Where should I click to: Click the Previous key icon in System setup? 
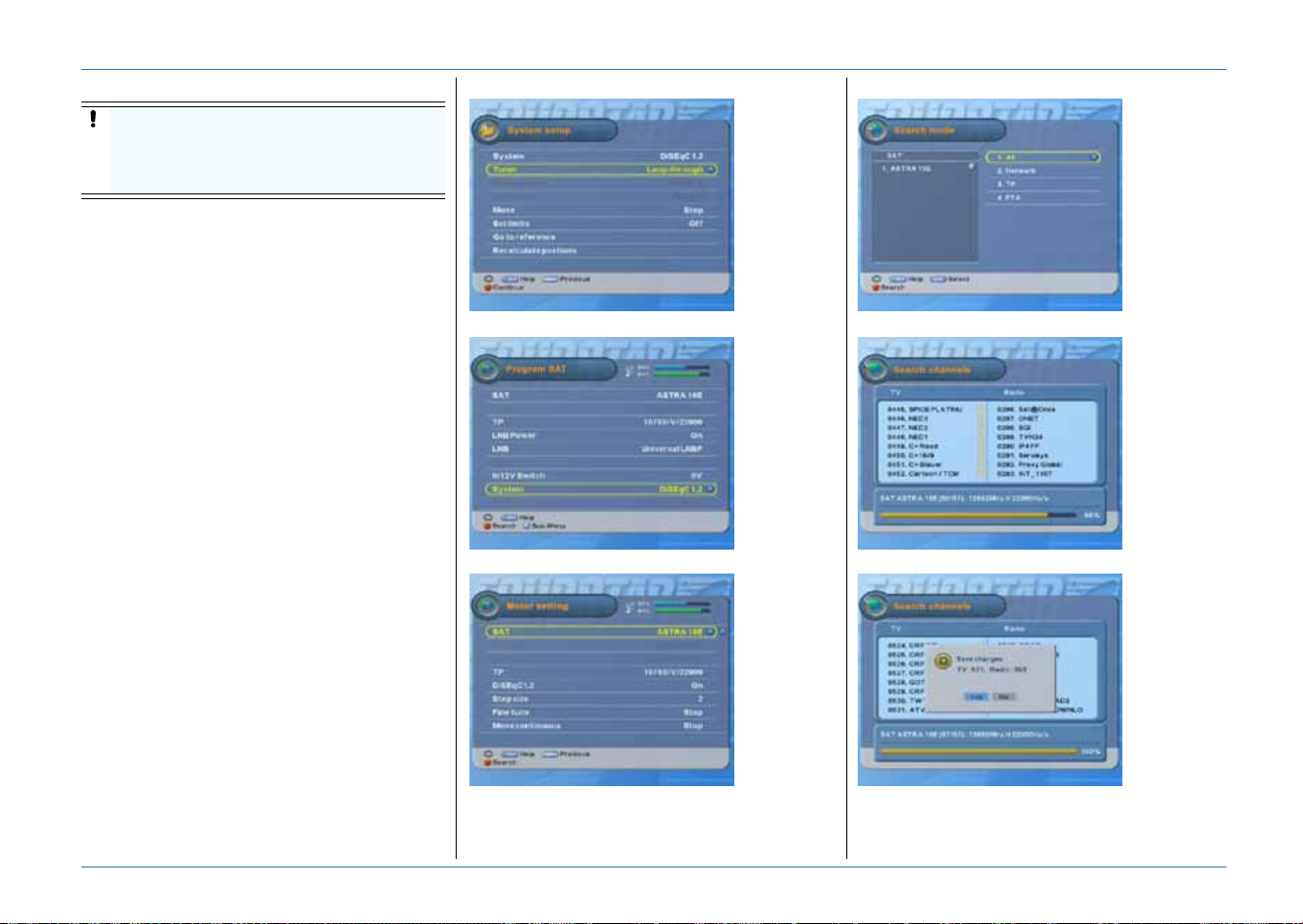tap(550, 279)
